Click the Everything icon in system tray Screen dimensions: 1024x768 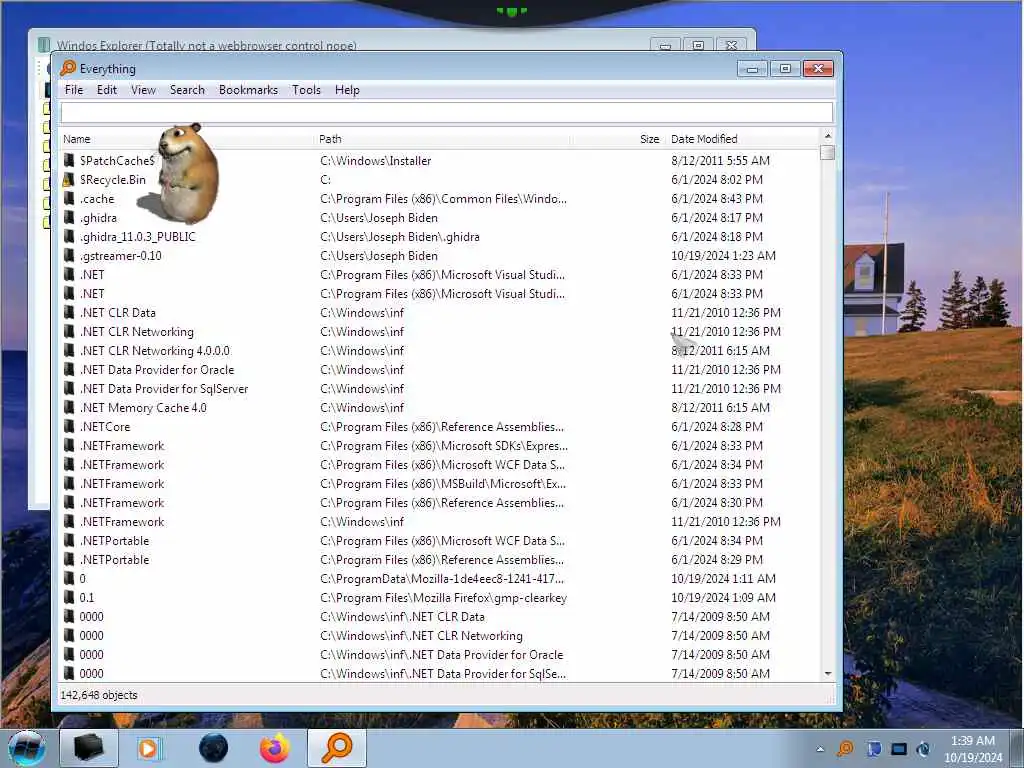845,749
